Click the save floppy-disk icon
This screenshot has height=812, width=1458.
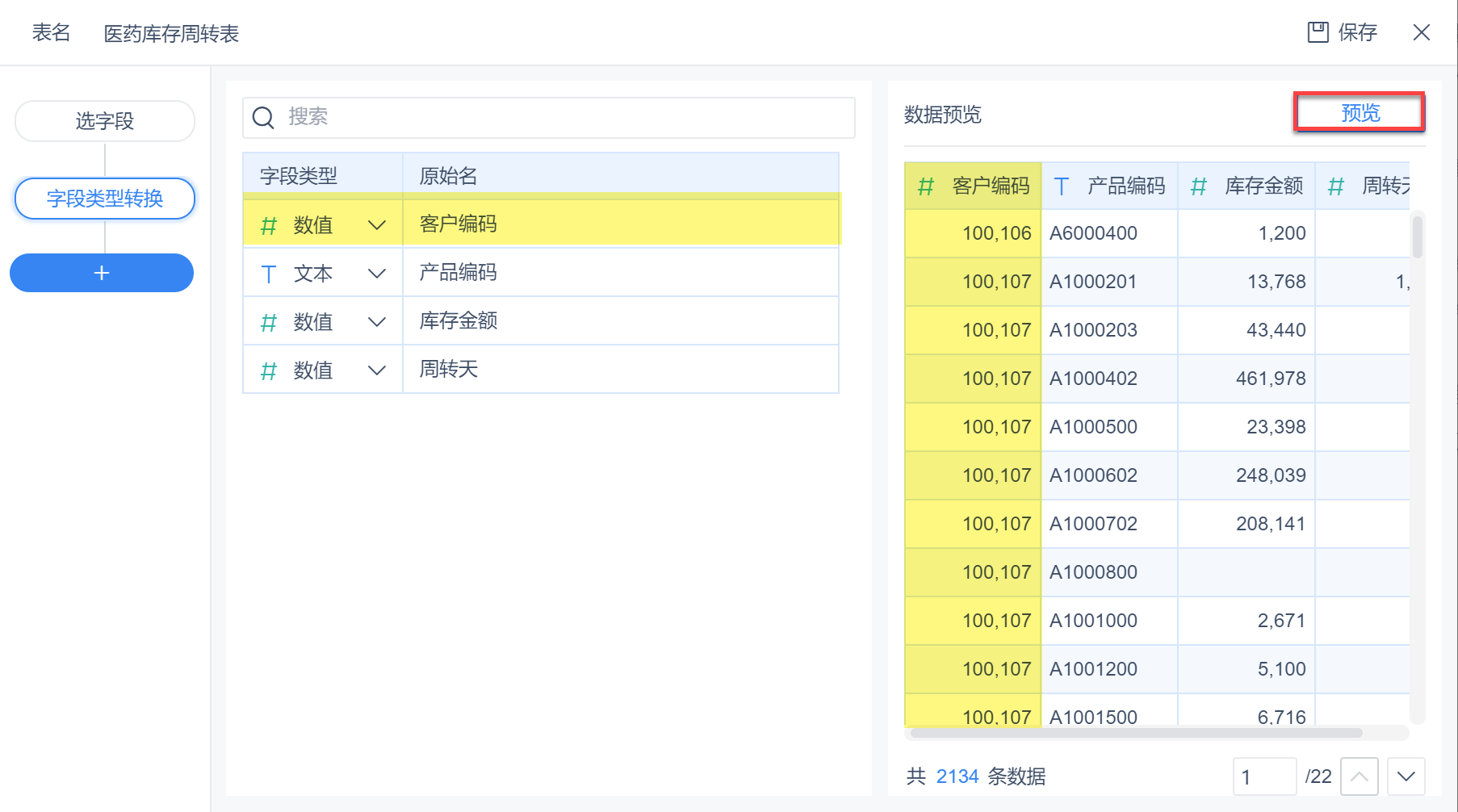click(x=1318, y=32)
